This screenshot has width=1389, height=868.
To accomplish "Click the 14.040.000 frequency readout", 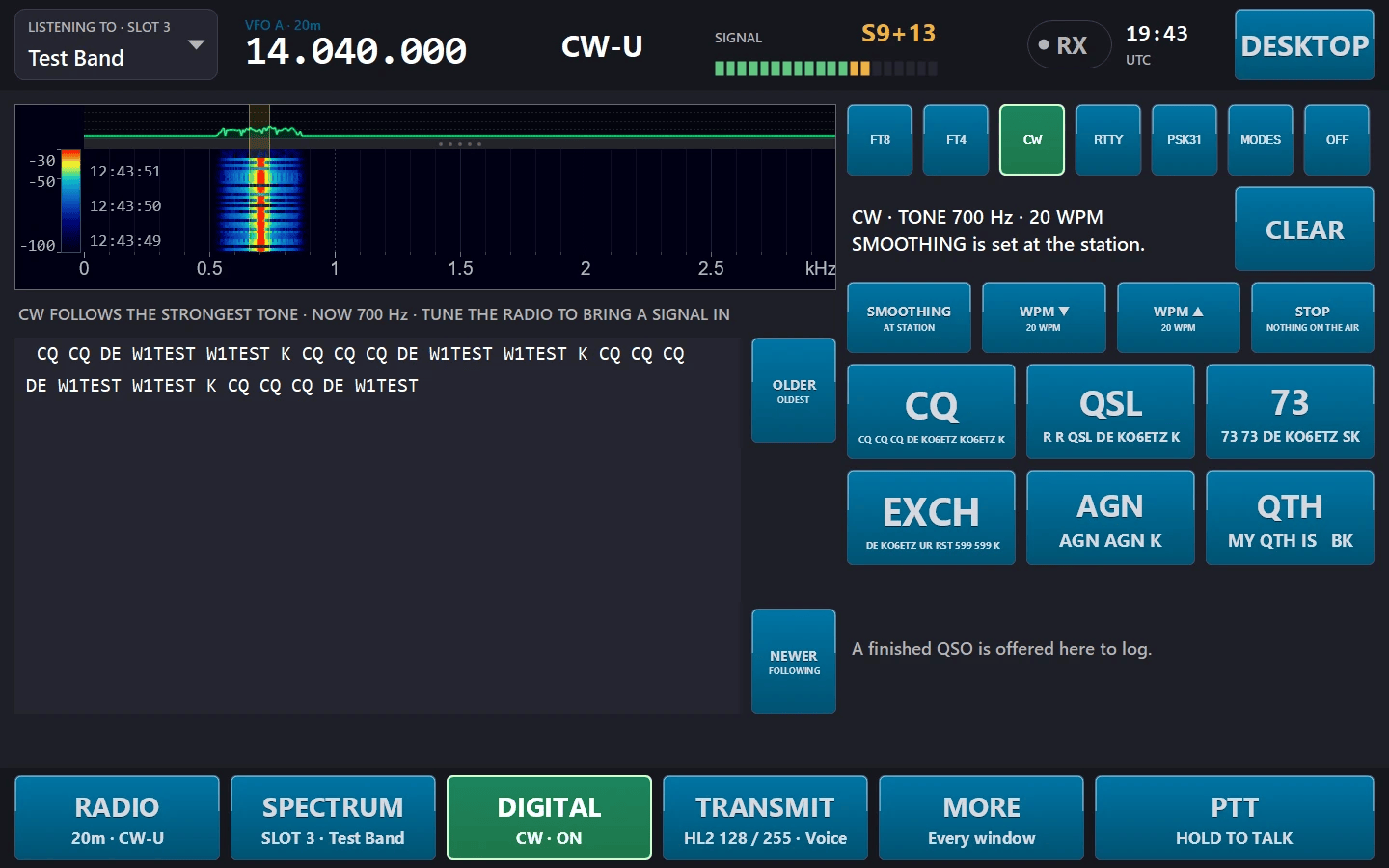I will coord(356,51).
